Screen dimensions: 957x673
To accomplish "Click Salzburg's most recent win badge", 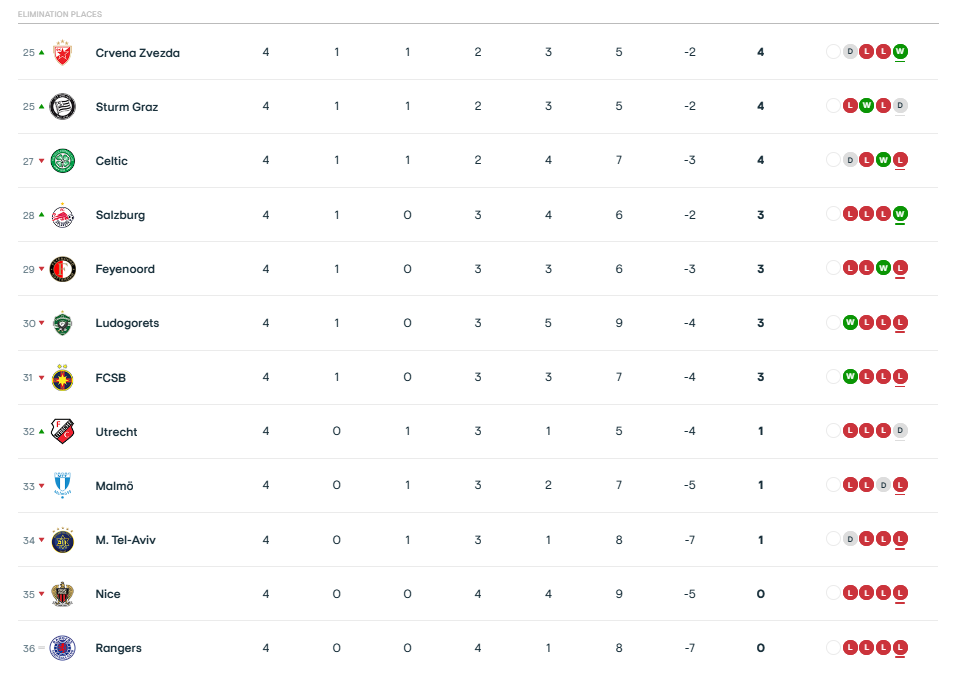I will pyautogui.click(x=900, y=214).
